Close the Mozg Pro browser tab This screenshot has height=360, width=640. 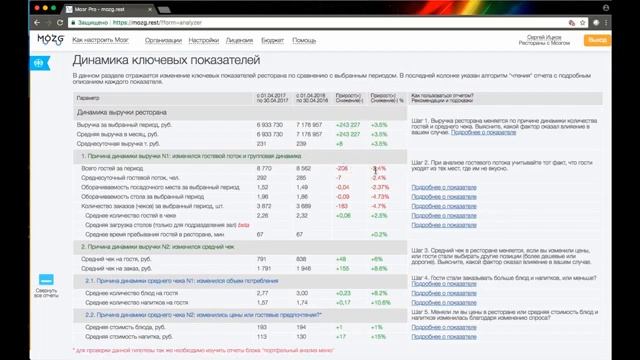tap(150, 9)
